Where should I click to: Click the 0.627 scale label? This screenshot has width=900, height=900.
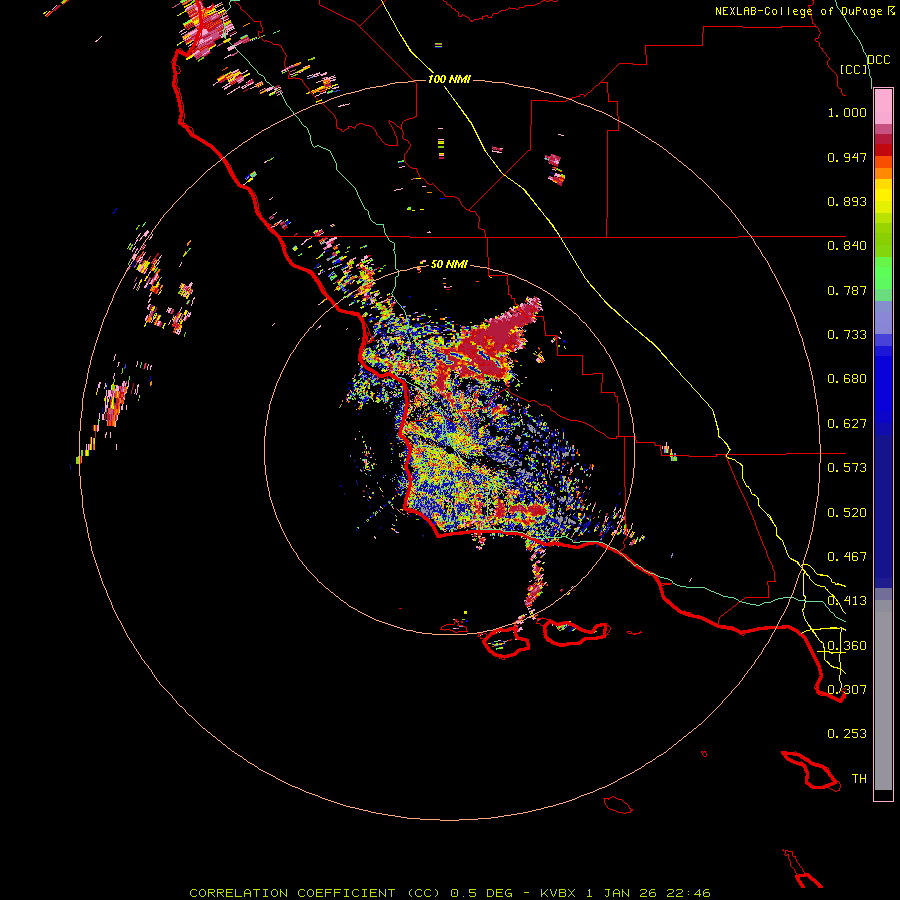pos(847,424)
